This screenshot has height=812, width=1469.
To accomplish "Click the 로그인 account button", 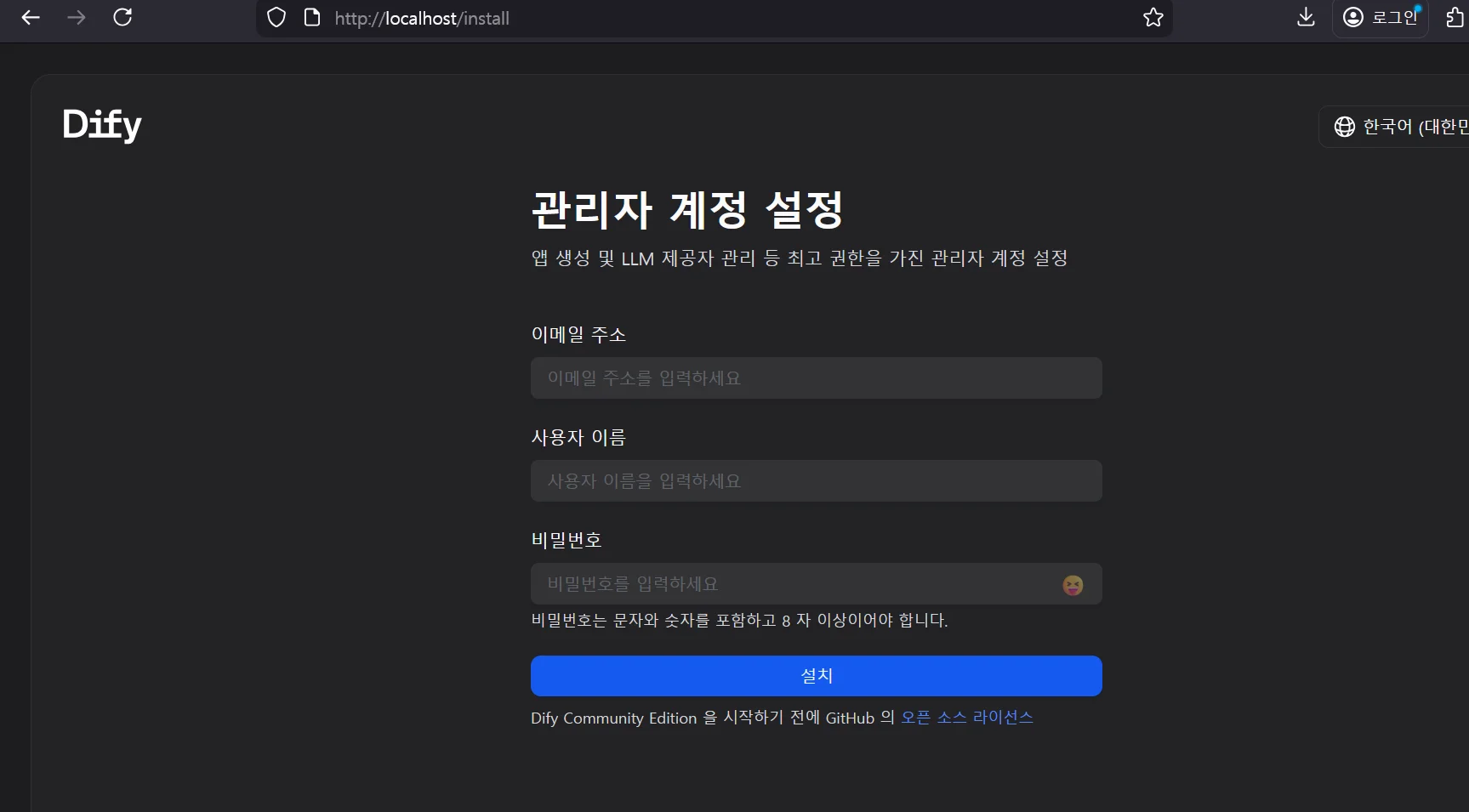I will (1380, 18).
